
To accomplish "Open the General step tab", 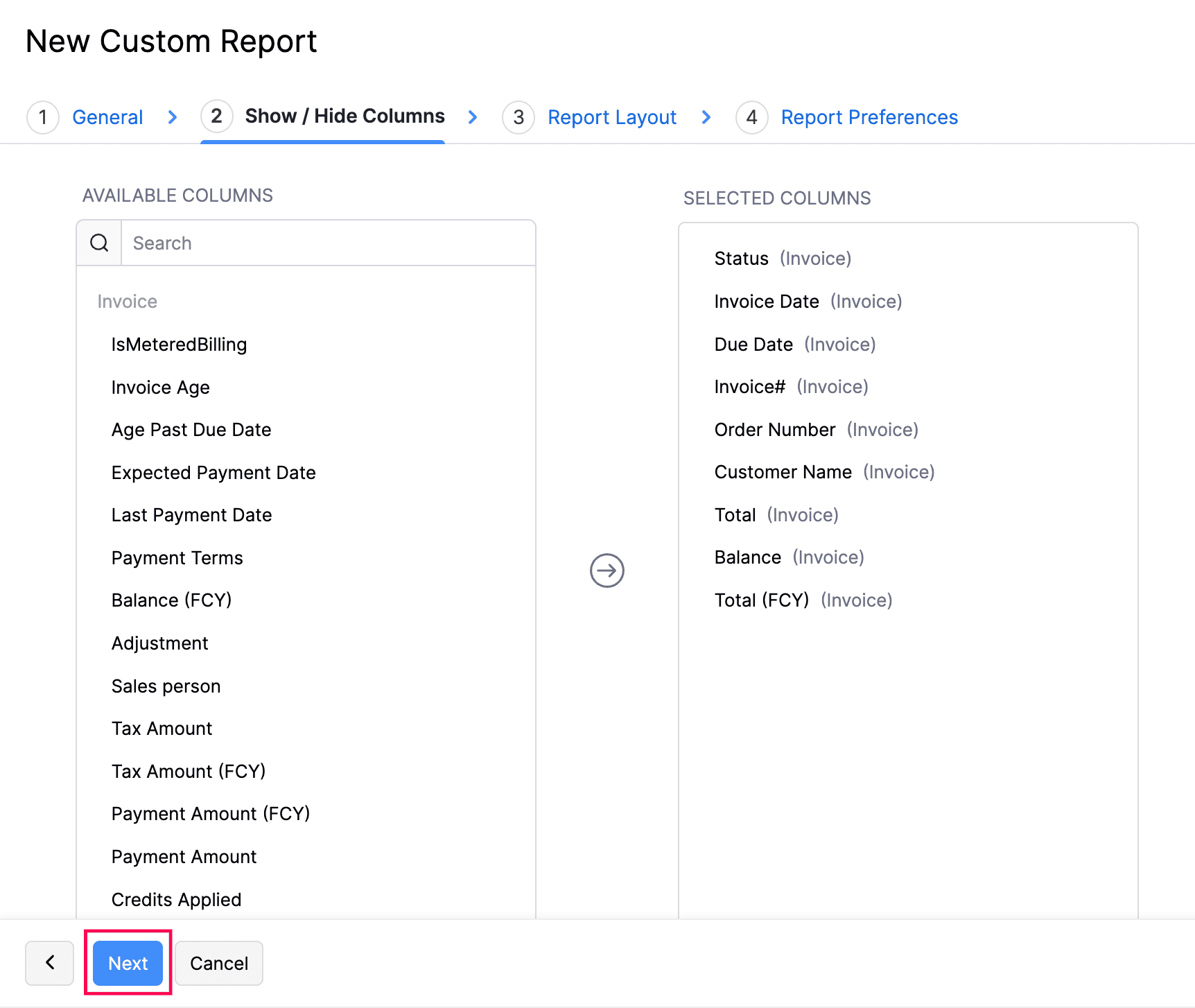I will [107, 117].
